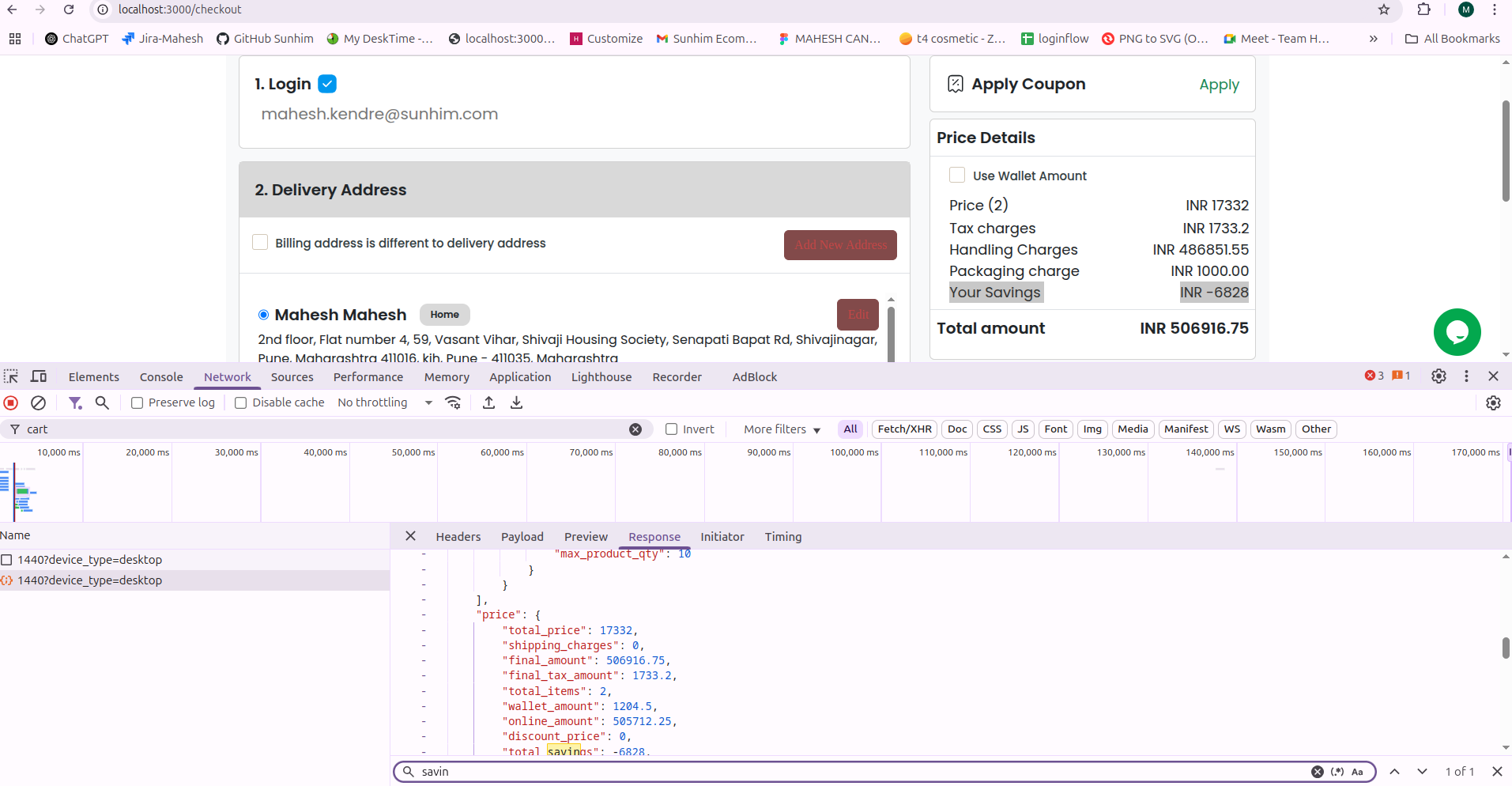The width and height of the screenshot is (1512, 786).
Task: Open No throttling dropdown
Action: (x=384, y=402)
